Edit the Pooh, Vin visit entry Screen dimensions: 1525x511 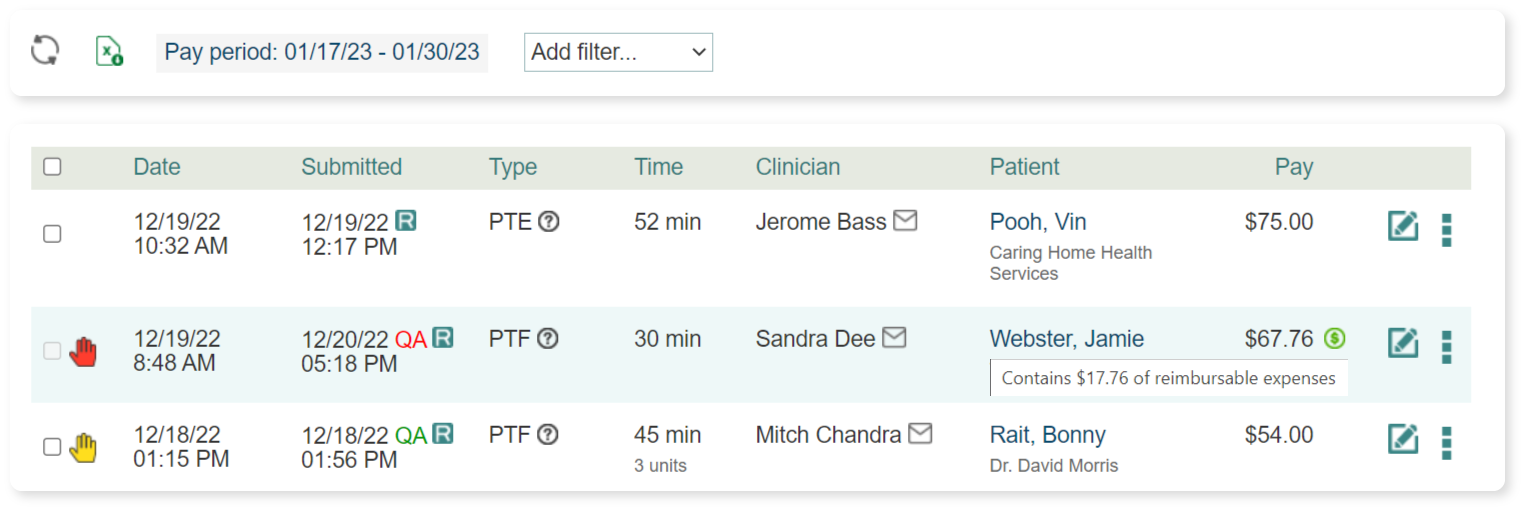(1403, 226)
